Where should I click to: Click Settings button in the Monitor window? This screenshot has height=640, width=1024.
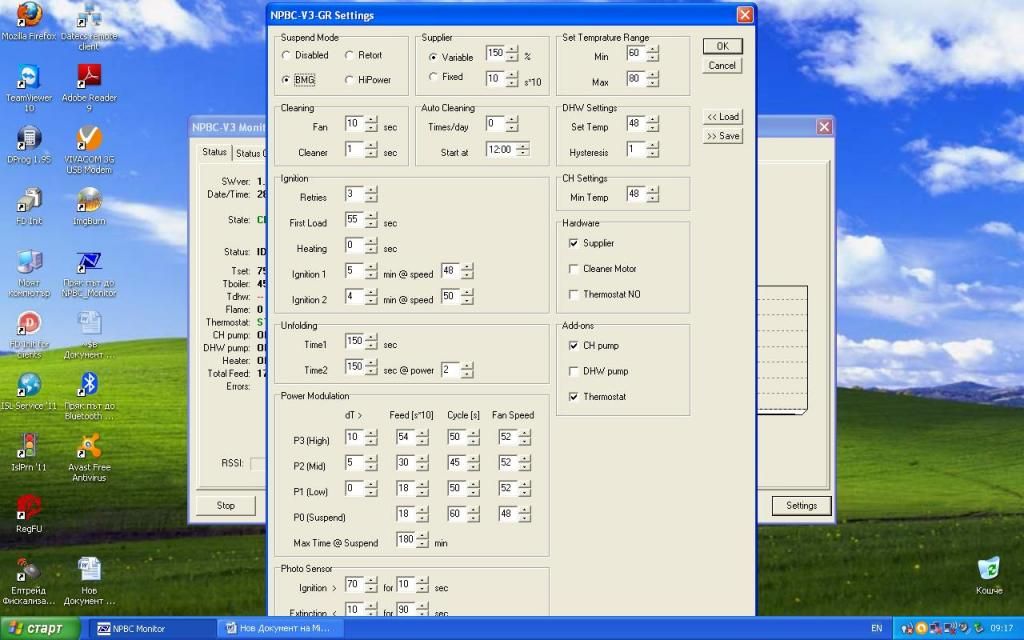coord(801,505)
